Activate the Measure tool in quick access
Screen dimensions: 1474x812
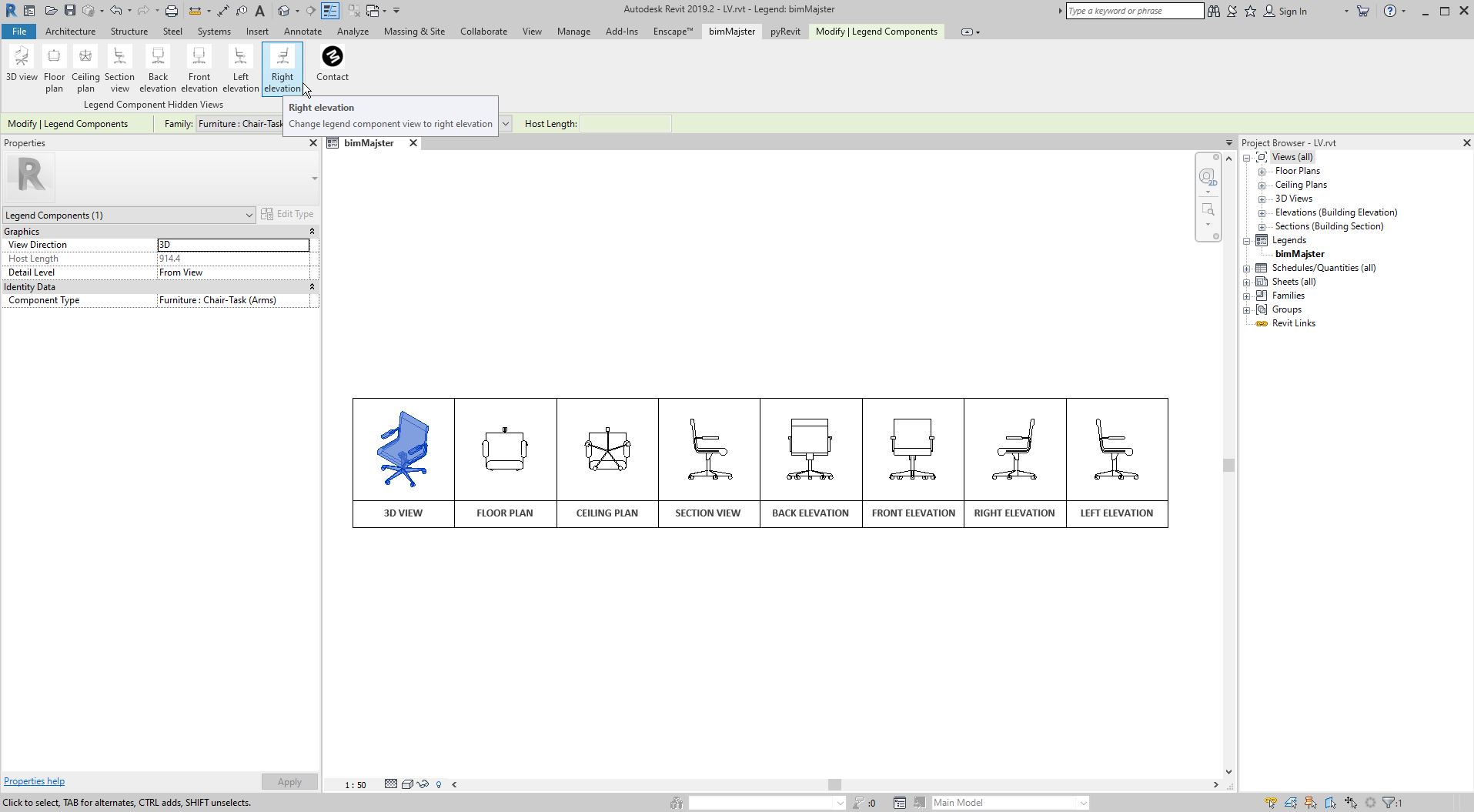tap(196, 11)
